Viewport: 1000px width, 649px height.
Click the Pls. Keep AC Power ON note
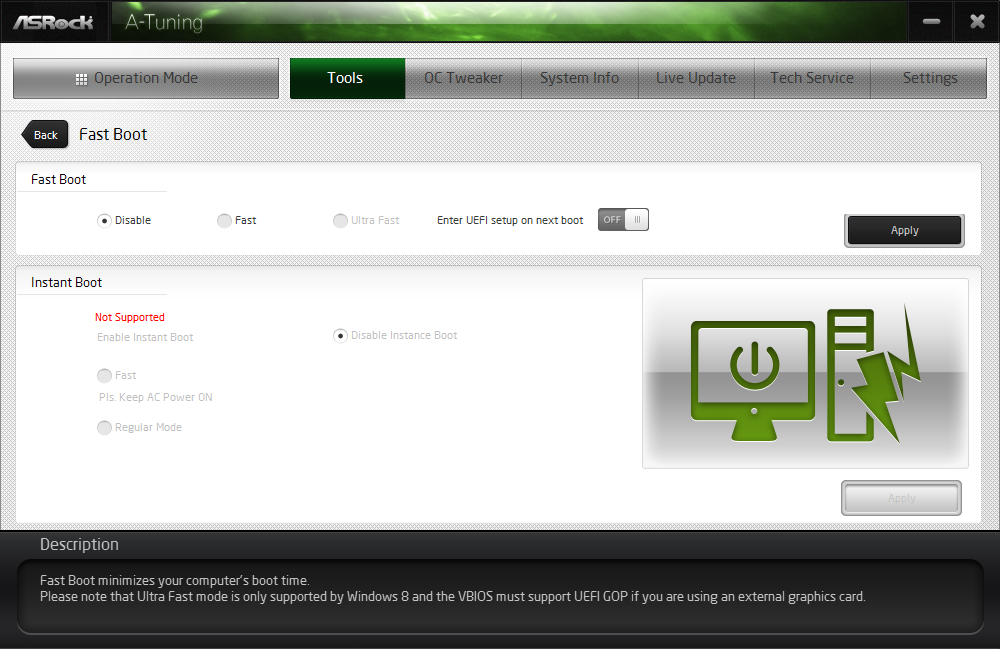tap(155, 397)
